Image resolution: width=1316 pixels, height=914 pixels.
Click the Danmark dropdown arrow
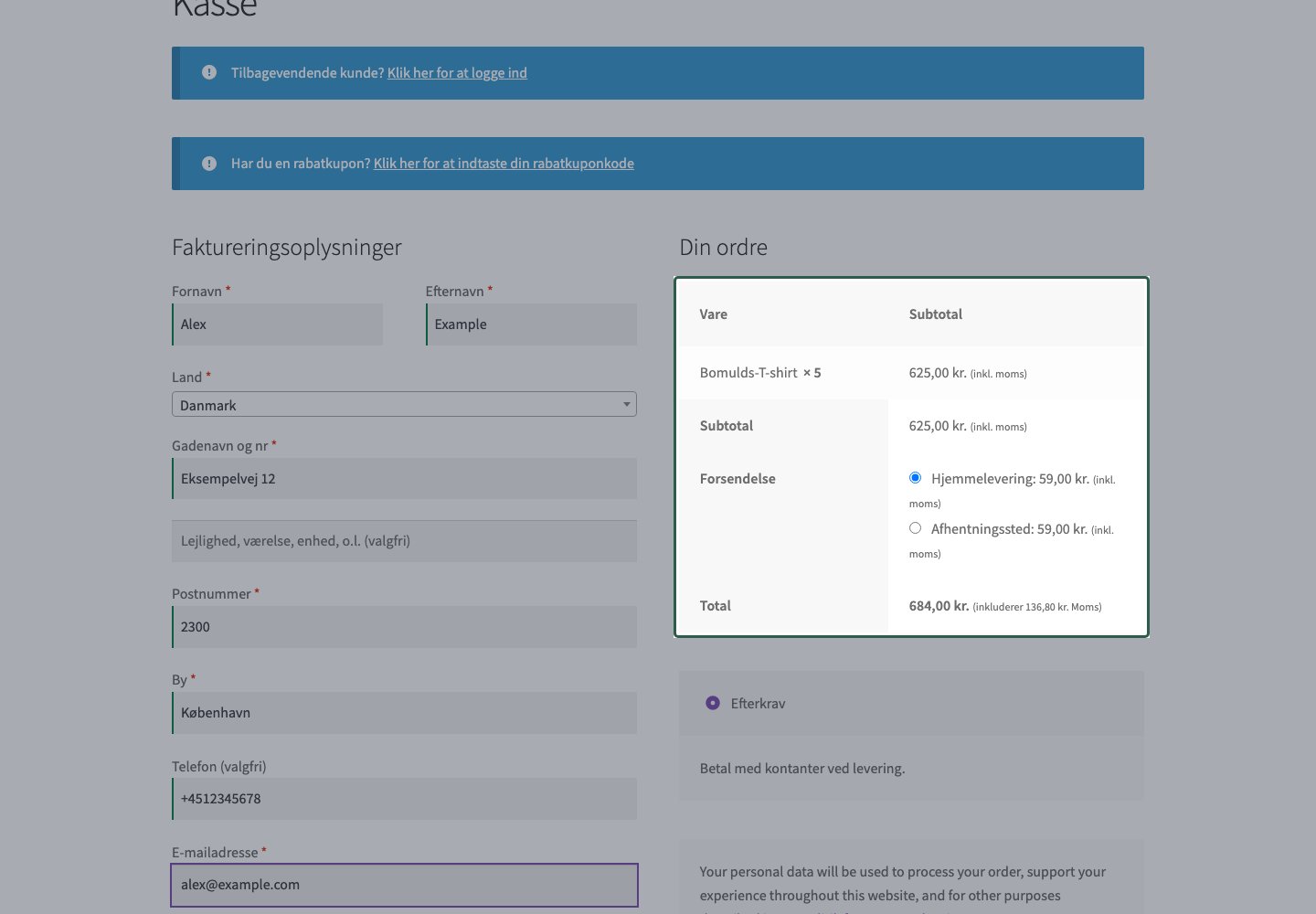(x=627, y=404)
